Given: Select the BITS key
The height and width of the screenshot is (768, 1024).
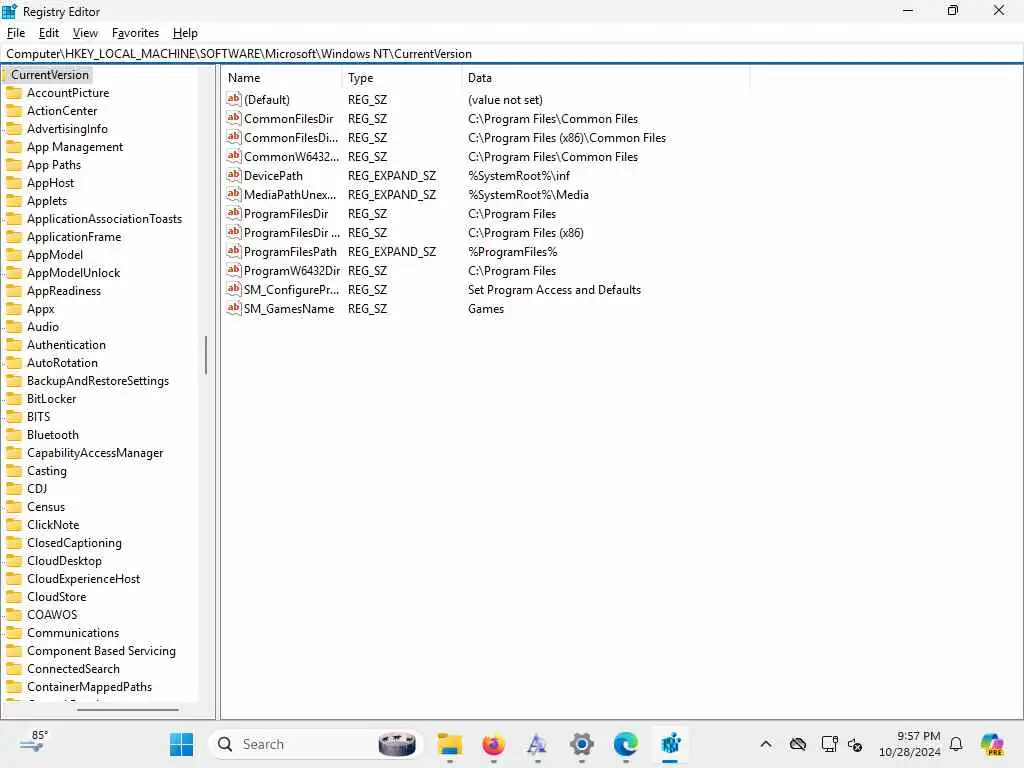Looking at the screenshot, I should click(x=39, y=417).
